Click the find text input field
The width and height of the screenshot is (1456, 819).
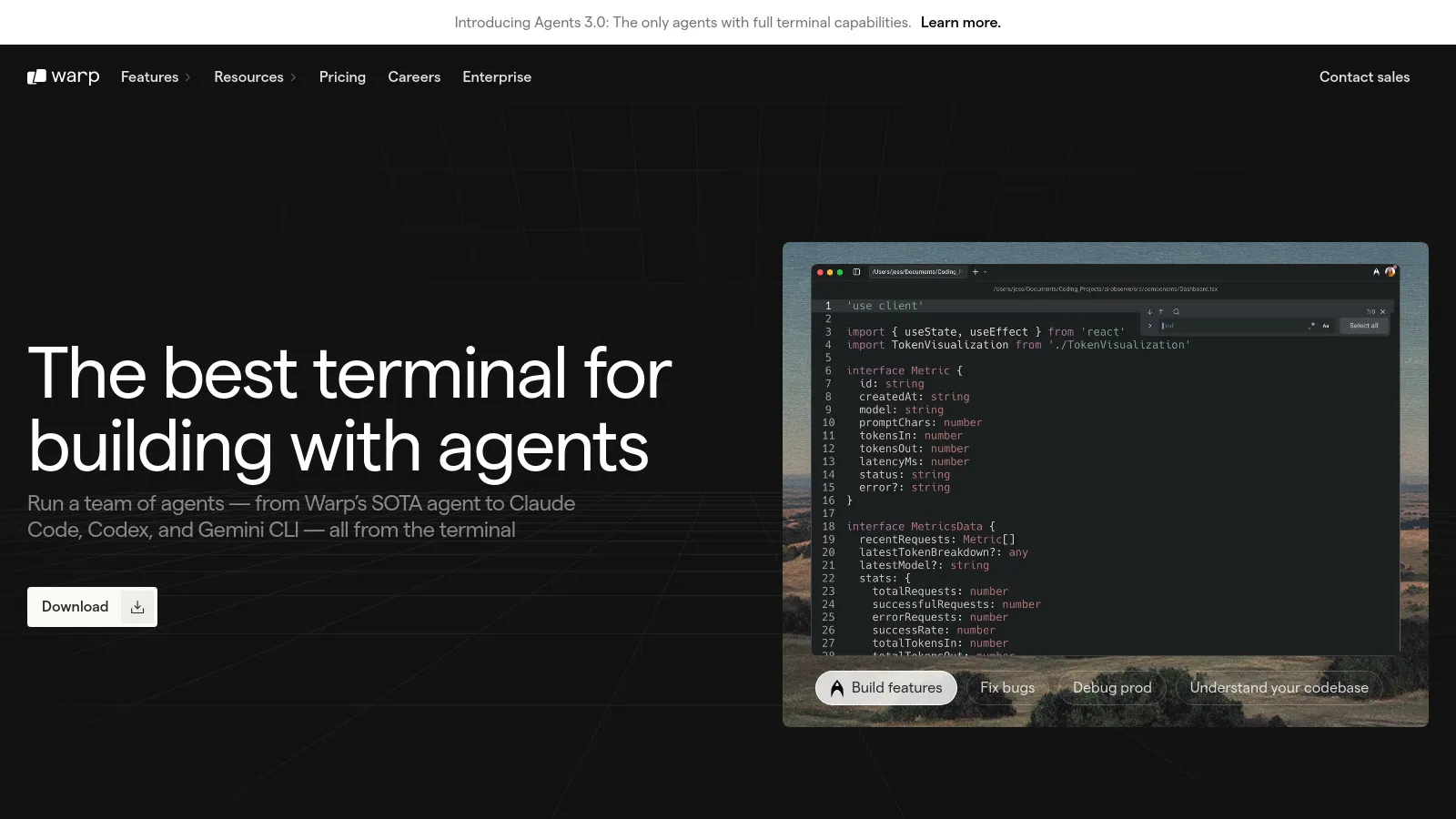pyautogui.click(x=1228, y=326)
